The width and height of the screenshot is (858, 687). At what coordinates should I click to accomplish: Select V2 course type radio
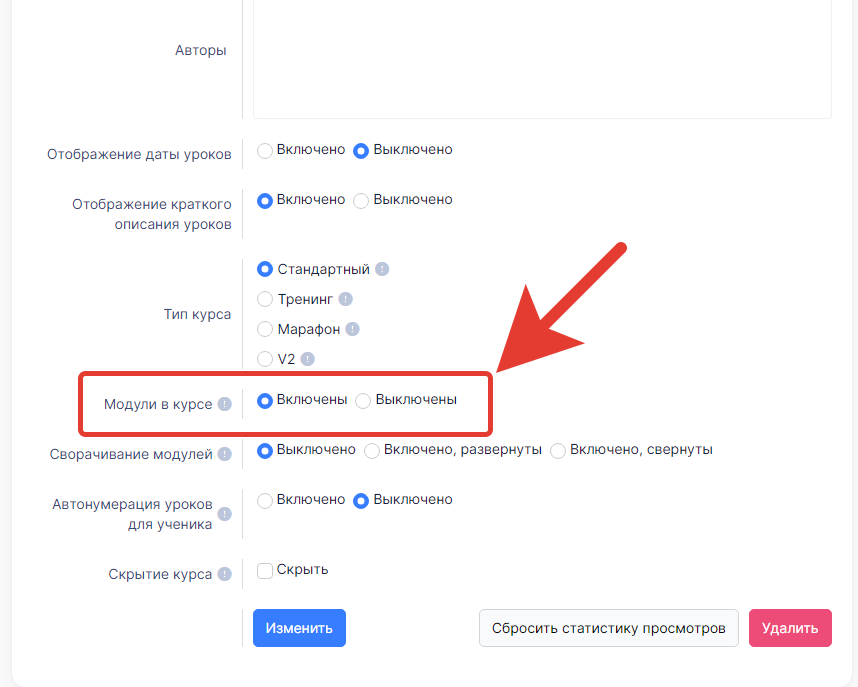265,359
